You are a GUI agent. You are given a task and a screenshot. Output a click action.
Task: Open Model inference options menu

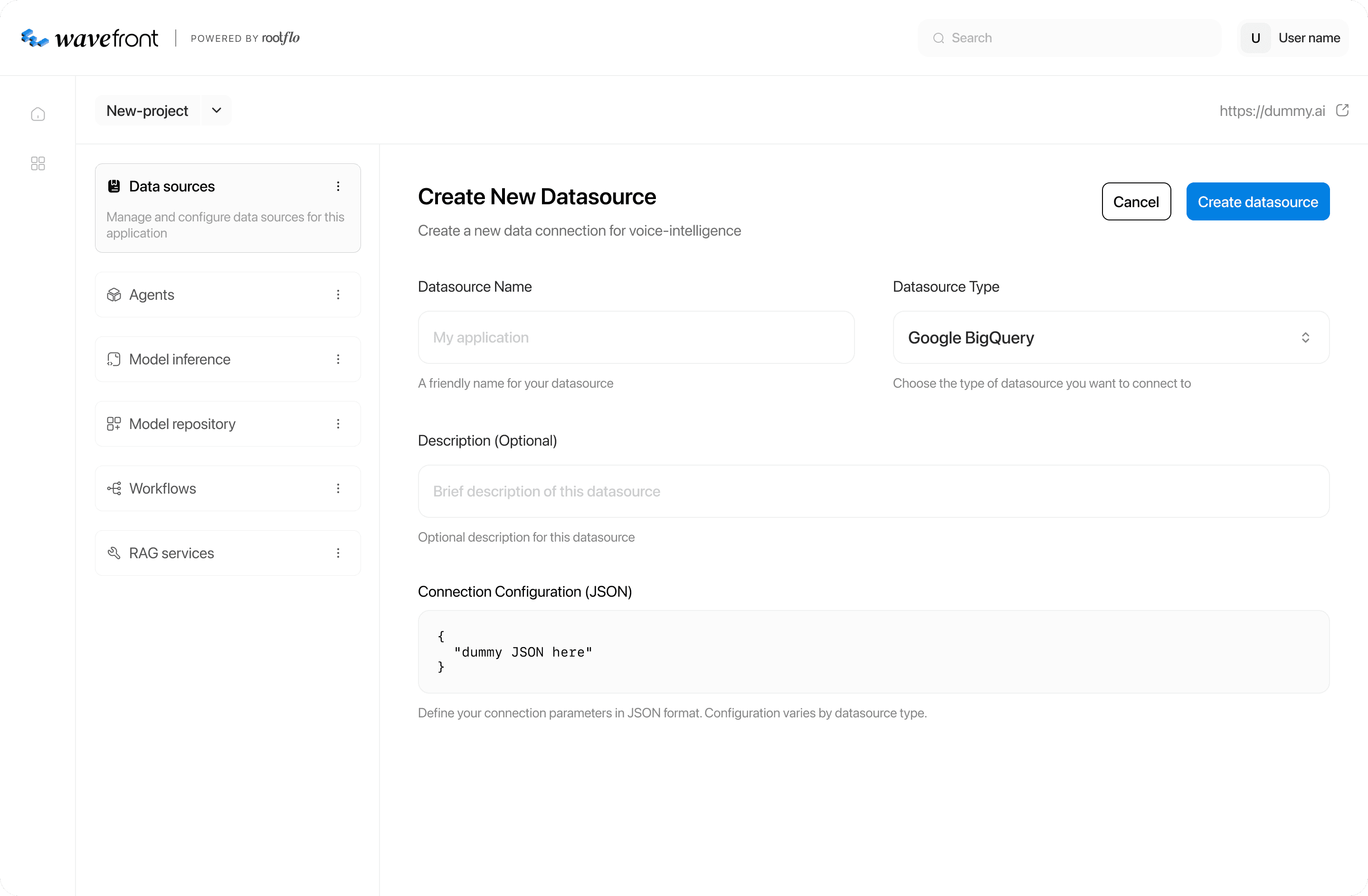pyautogui.click(x=338, y=359)
